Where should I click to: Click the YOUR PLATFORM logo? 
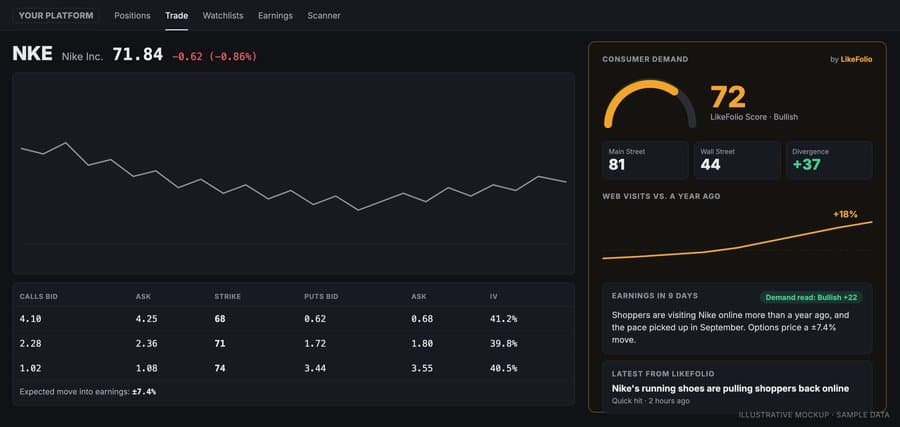click(56, 15)
